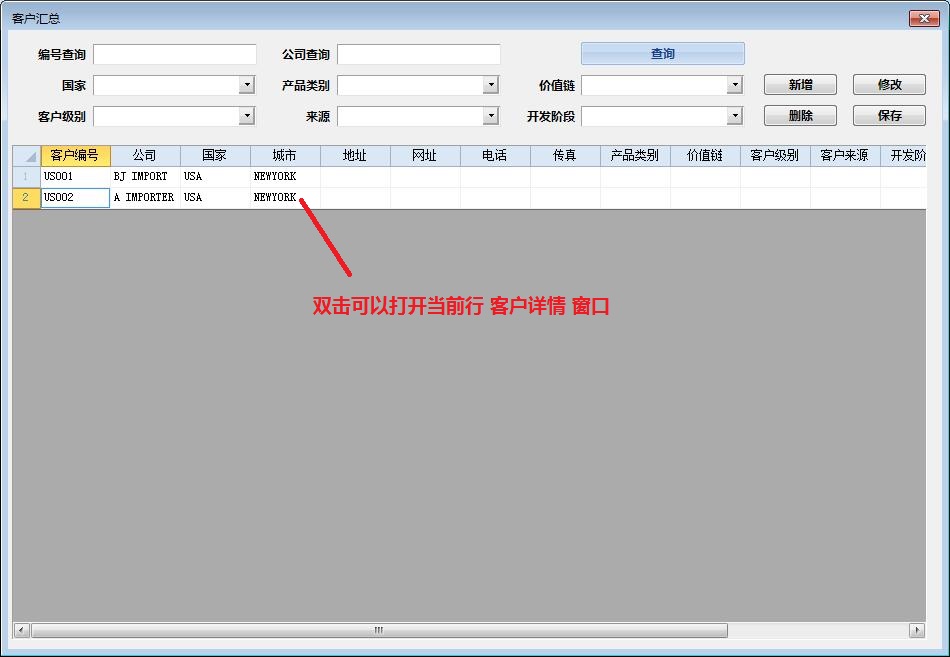
Task: Select the 地址 column header
Action: click(x=355, y=156)
